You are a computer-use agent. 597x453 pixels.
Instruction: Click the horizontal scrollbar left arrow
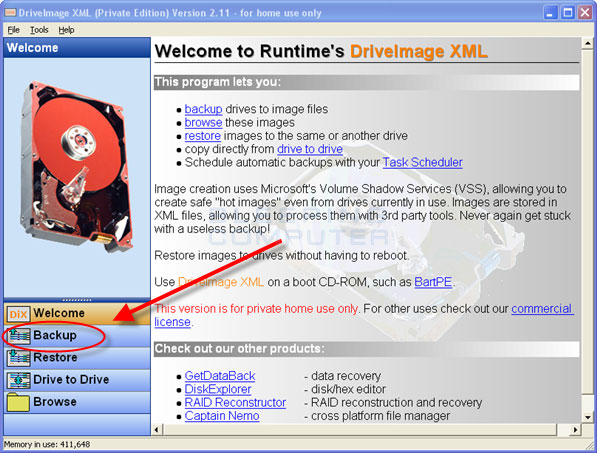[157, 430]
